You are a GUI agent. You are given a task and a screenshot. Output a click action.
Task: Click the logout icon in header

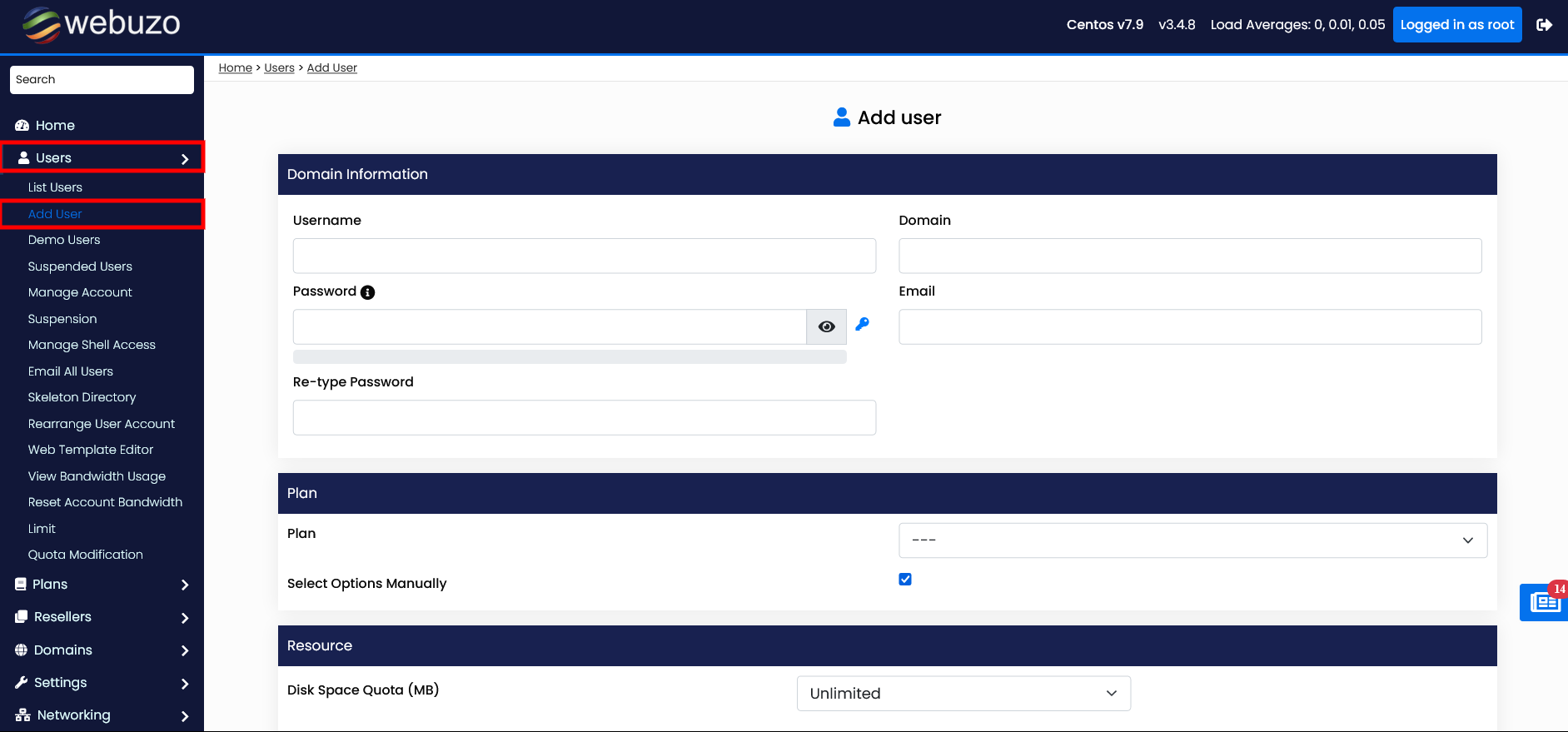(1544, 25)
